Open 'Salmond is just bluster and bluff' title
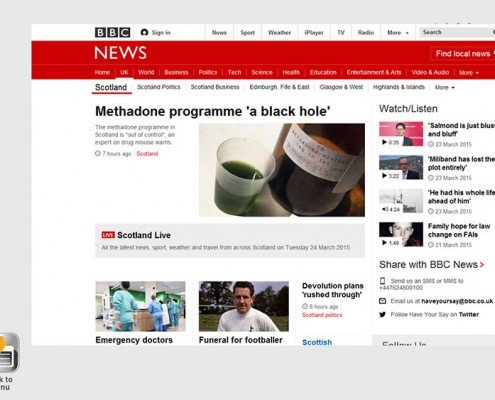495x400 pixels. pos(461,130)
